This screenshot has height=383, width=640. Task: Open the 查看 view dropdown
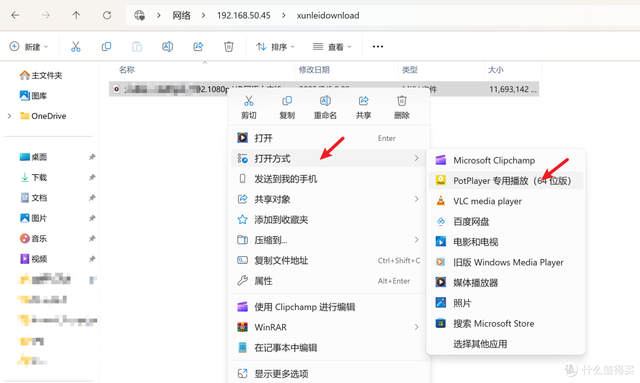pyautogui.click(x=332, y=47)
